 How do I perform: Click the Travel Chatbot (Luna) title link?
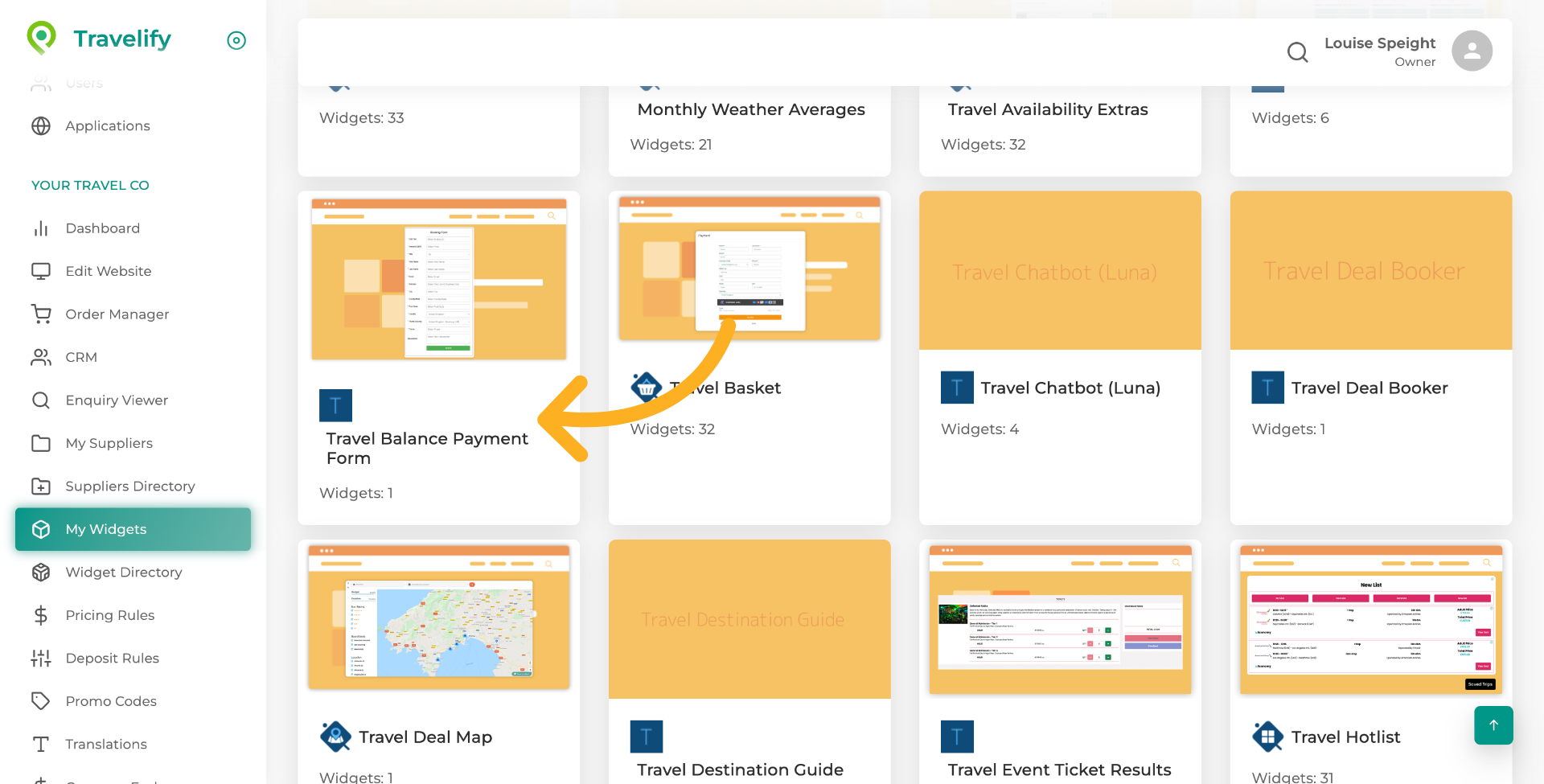pos(1070,388)
